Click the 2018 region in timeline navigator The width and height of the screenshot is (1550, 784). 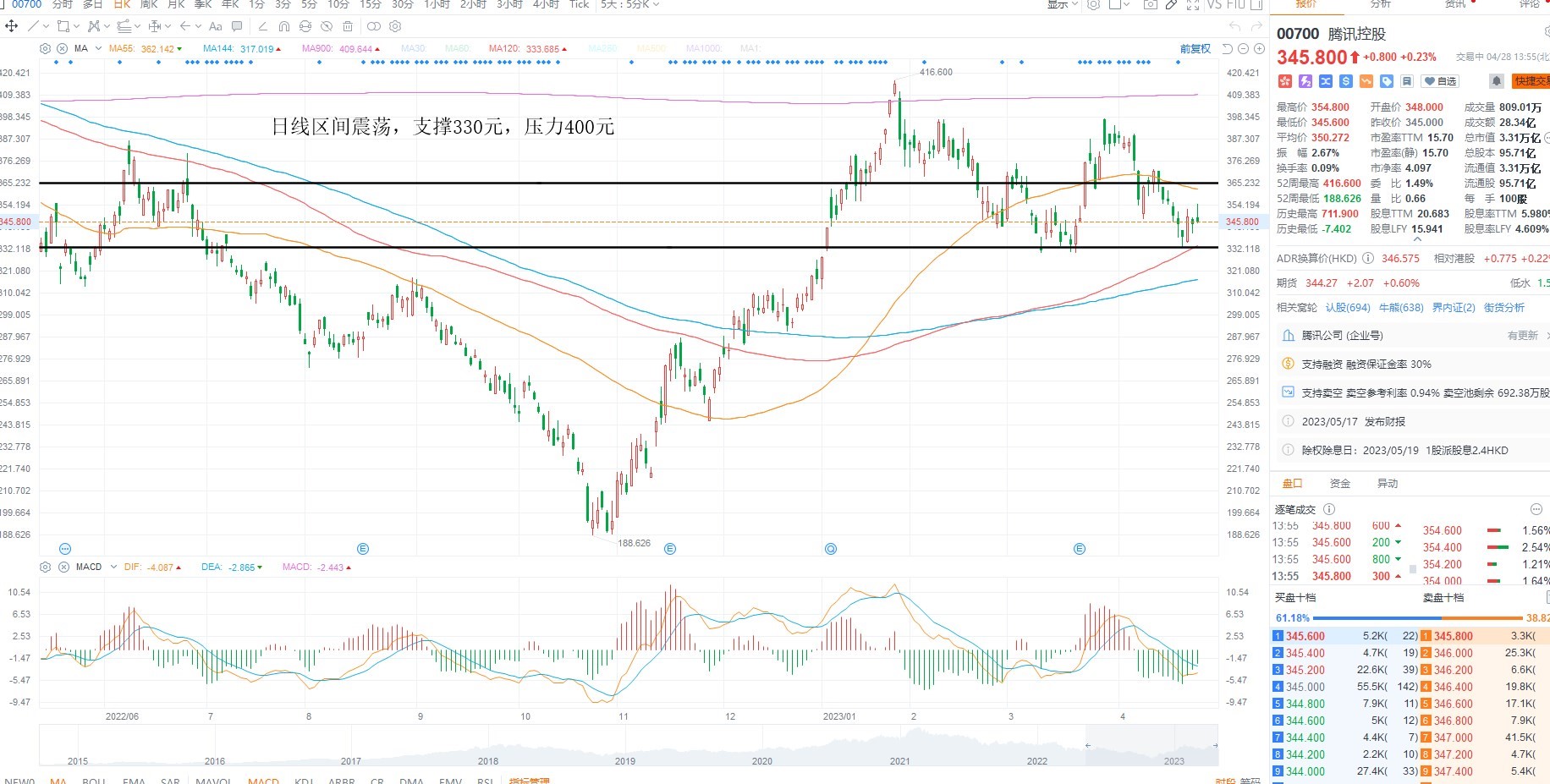pos(488,760)
